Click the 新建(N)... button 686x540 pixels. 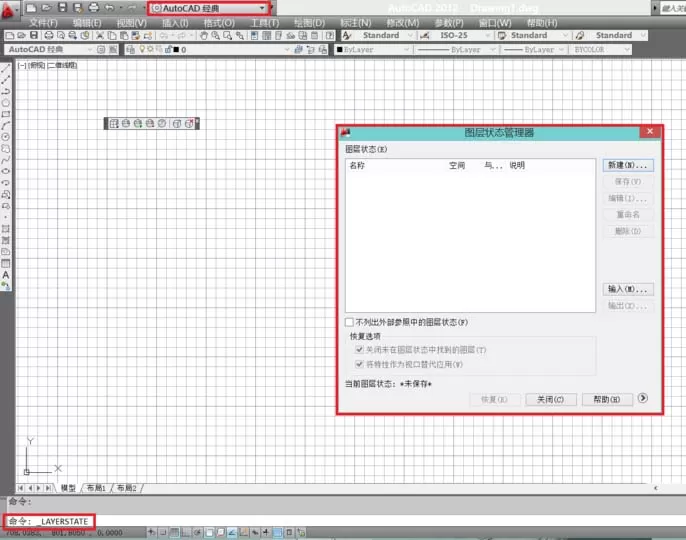click(x=628, y=165)
